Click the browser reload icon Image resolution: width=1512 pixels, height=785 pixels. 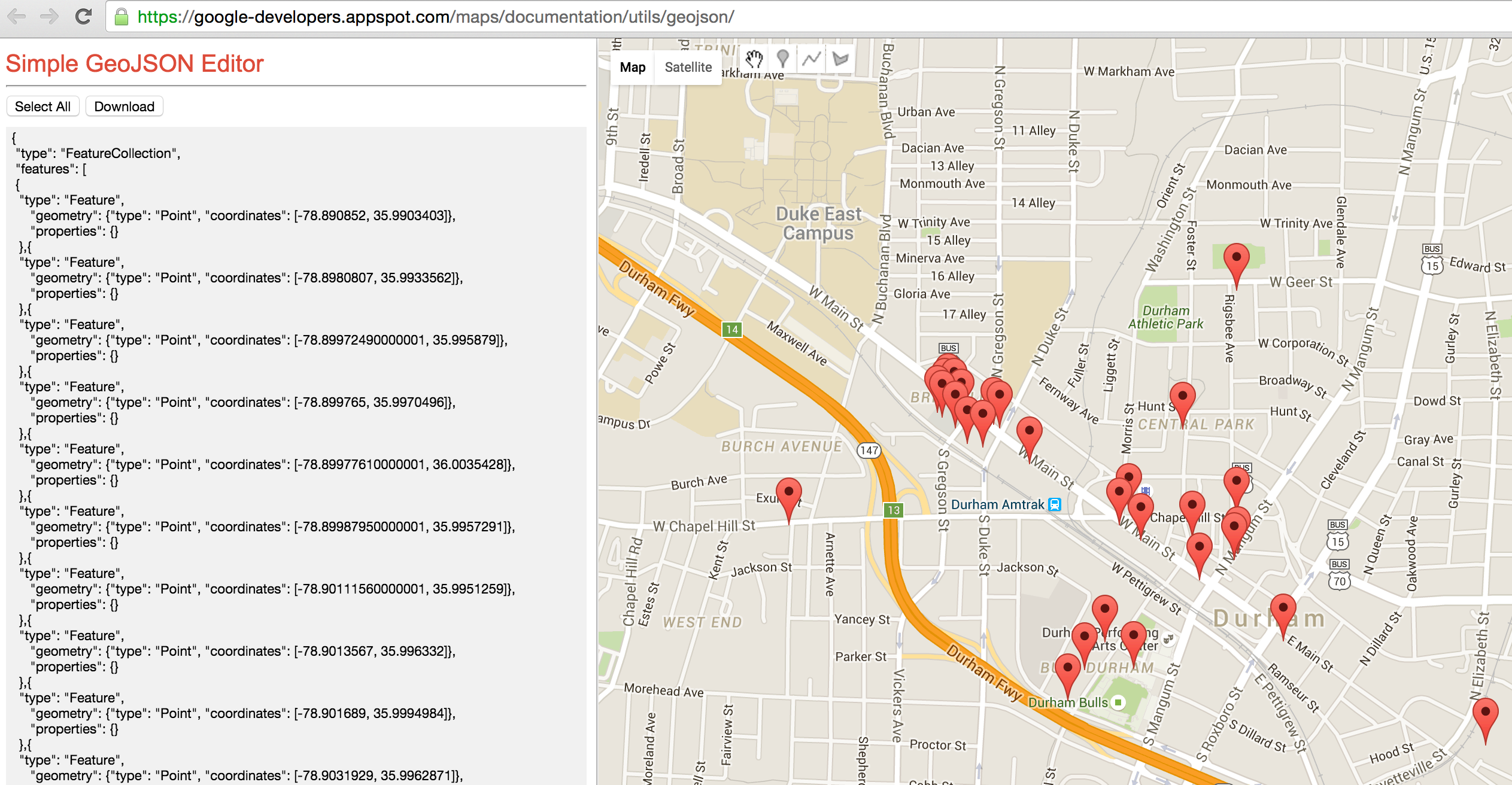[x=83, y=17]
